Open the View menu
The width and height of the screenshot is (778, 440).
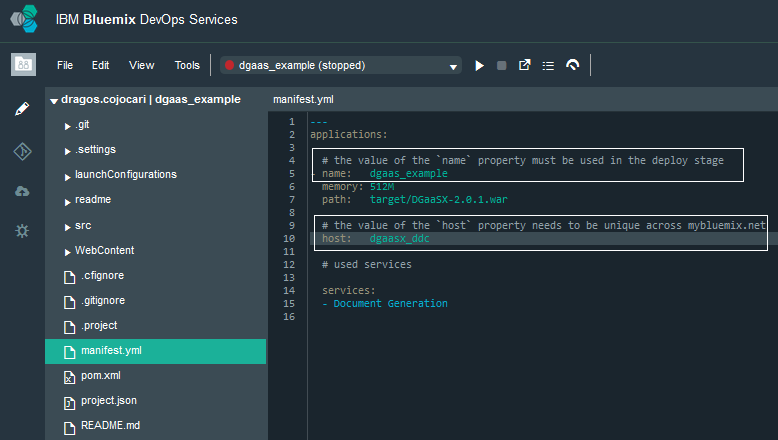pyautogui.click(x=141, y=65)
